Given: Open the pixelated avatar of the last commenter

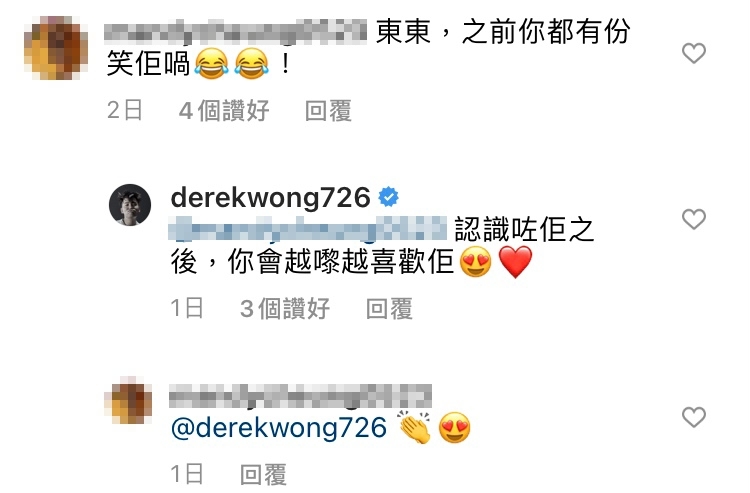Looking at the screenshot, I should (x=129, y=400).
